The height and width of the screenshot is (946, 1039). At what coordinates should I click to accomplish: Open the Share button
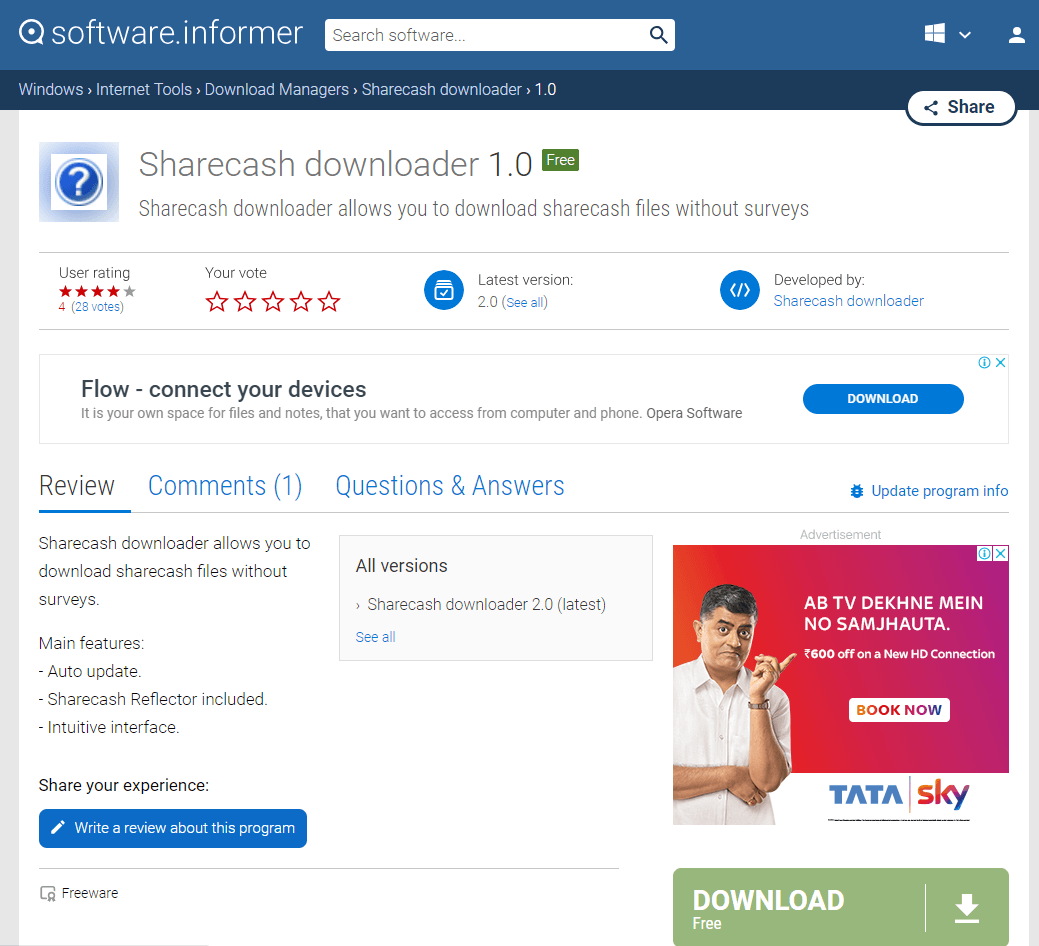[x=961, y=107]
